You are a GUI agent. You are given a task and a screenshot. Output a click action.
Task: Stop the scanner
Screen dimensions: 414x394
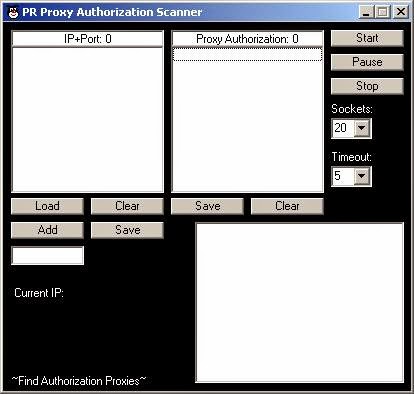pos(367,86)
